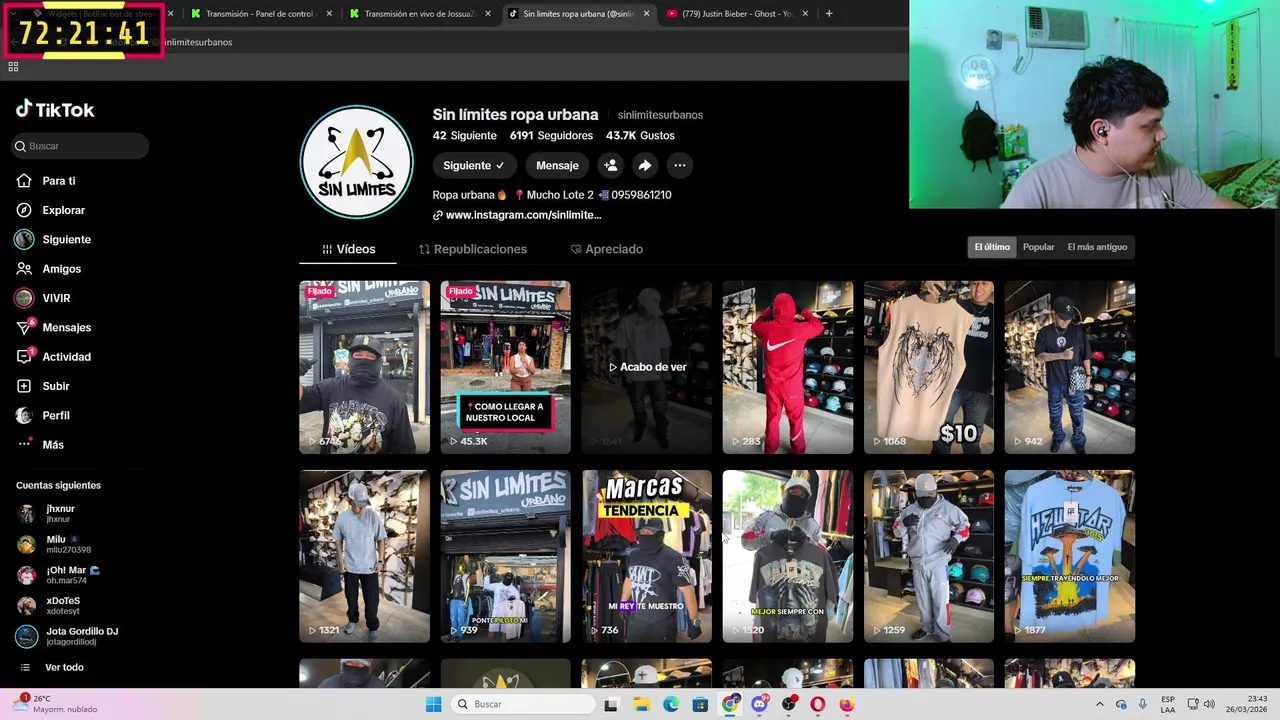This screenshot has width=1280, height=720.
Task: Switch to the Vídeos tab
Action: [348, 249]
